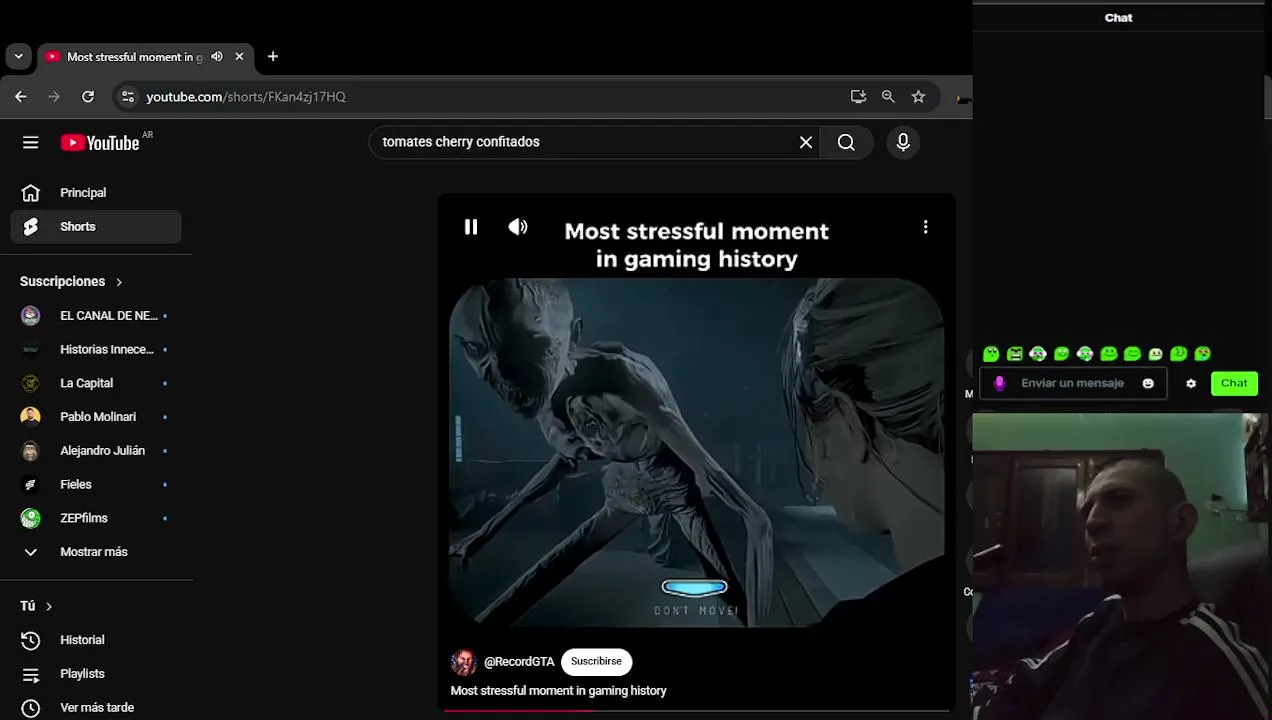
Task: Open chat settings gear
Action: [x=1191, y=383]
